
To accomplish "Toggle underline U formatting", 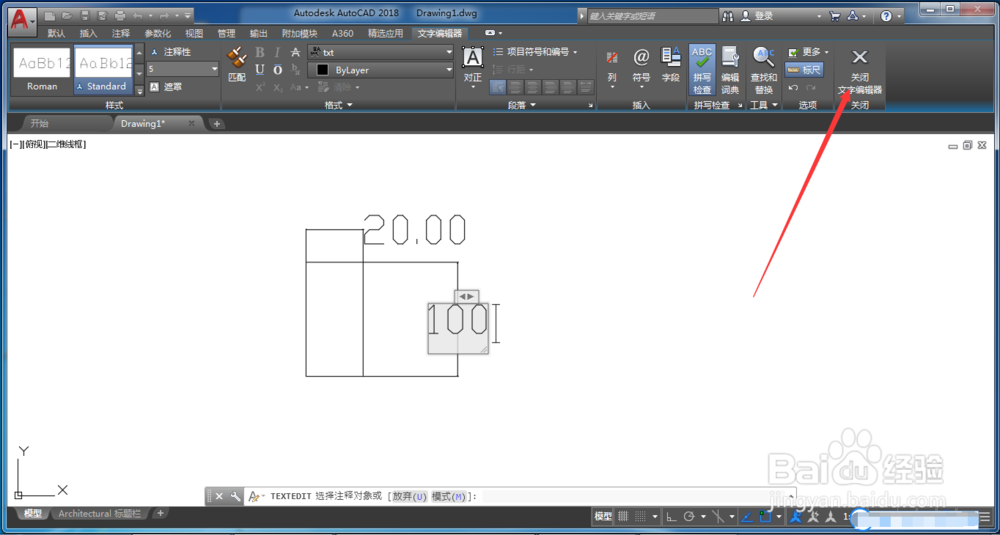I will [x=260, y=70].
